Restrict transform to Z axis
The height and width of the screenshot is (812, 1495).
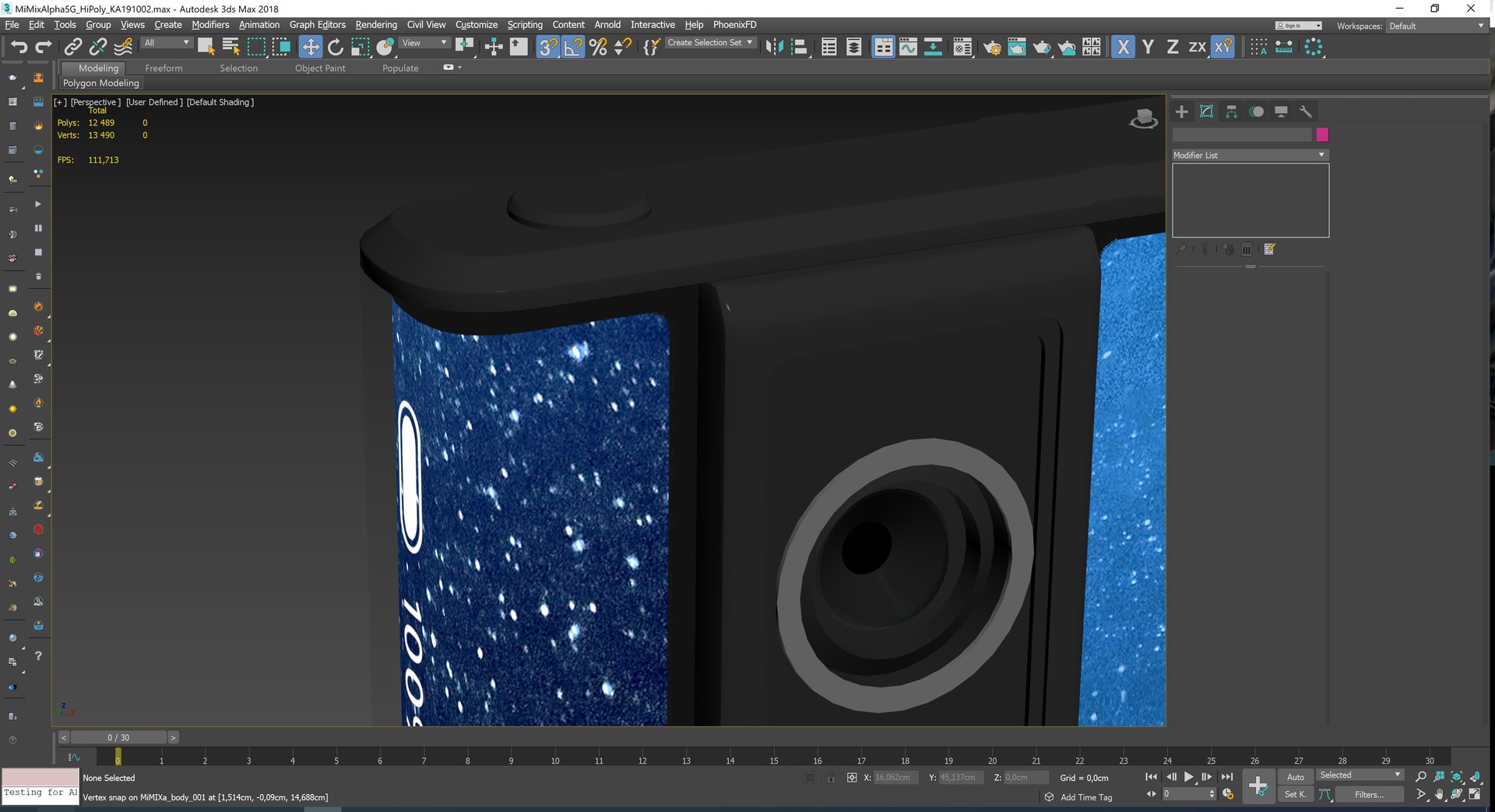tap(1173, 47)
